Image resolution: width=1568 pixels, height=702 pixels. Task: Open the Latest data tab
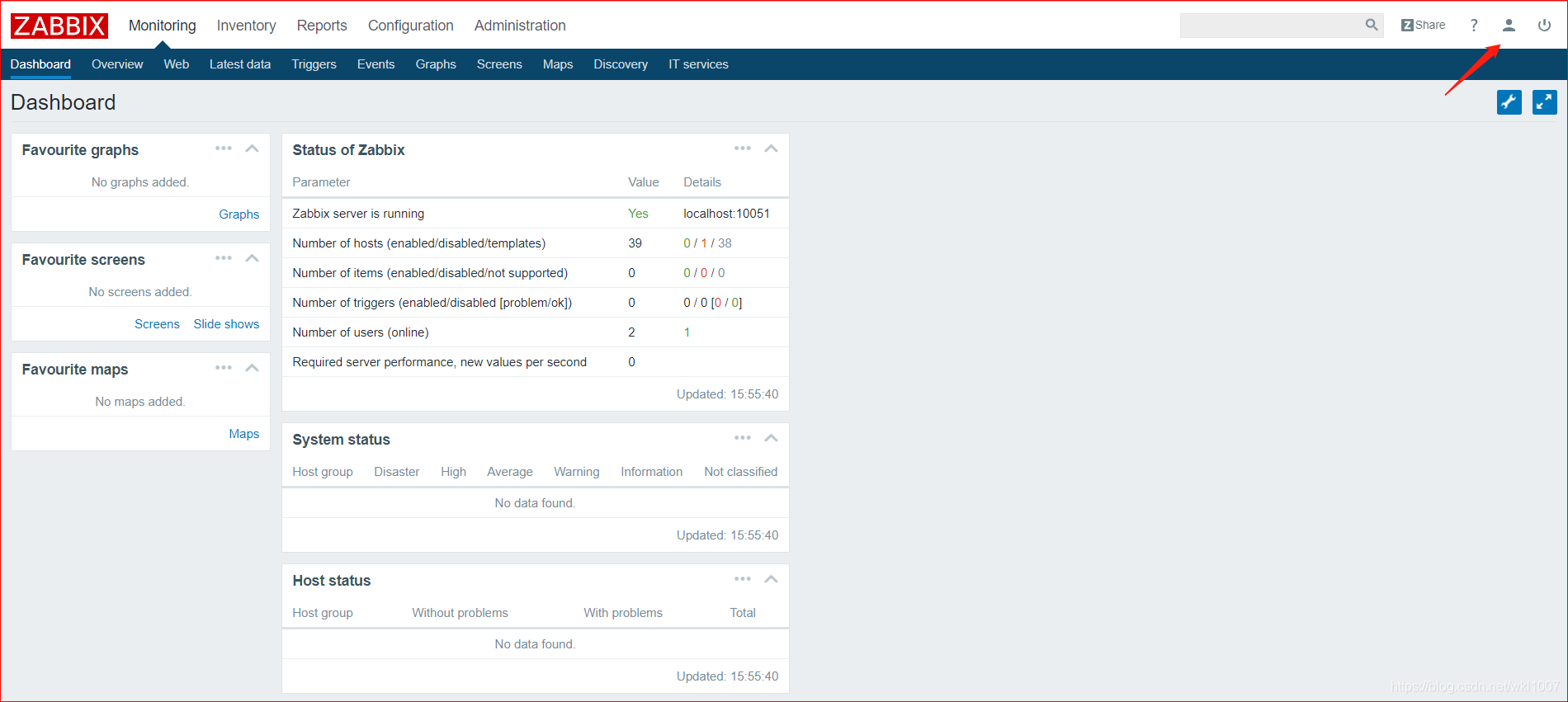[x=240, y=64]
